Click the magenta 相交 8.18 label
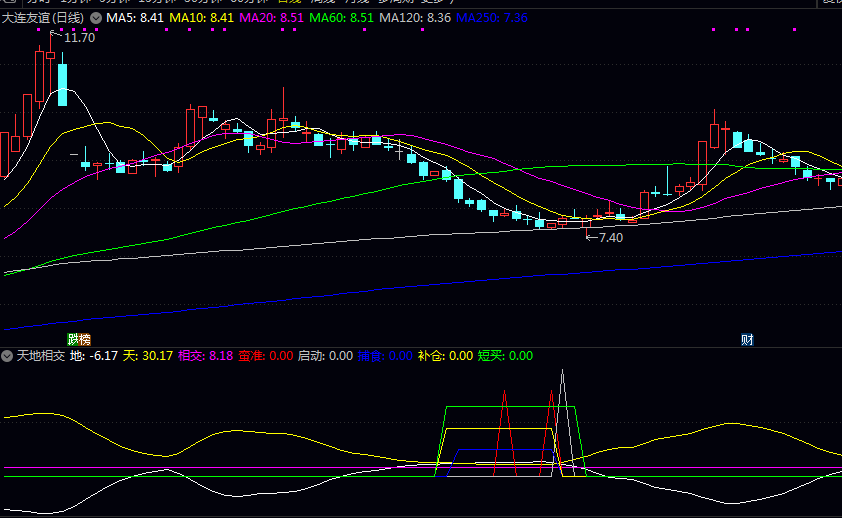The image size is (842, 518). (x=205, y=356)
